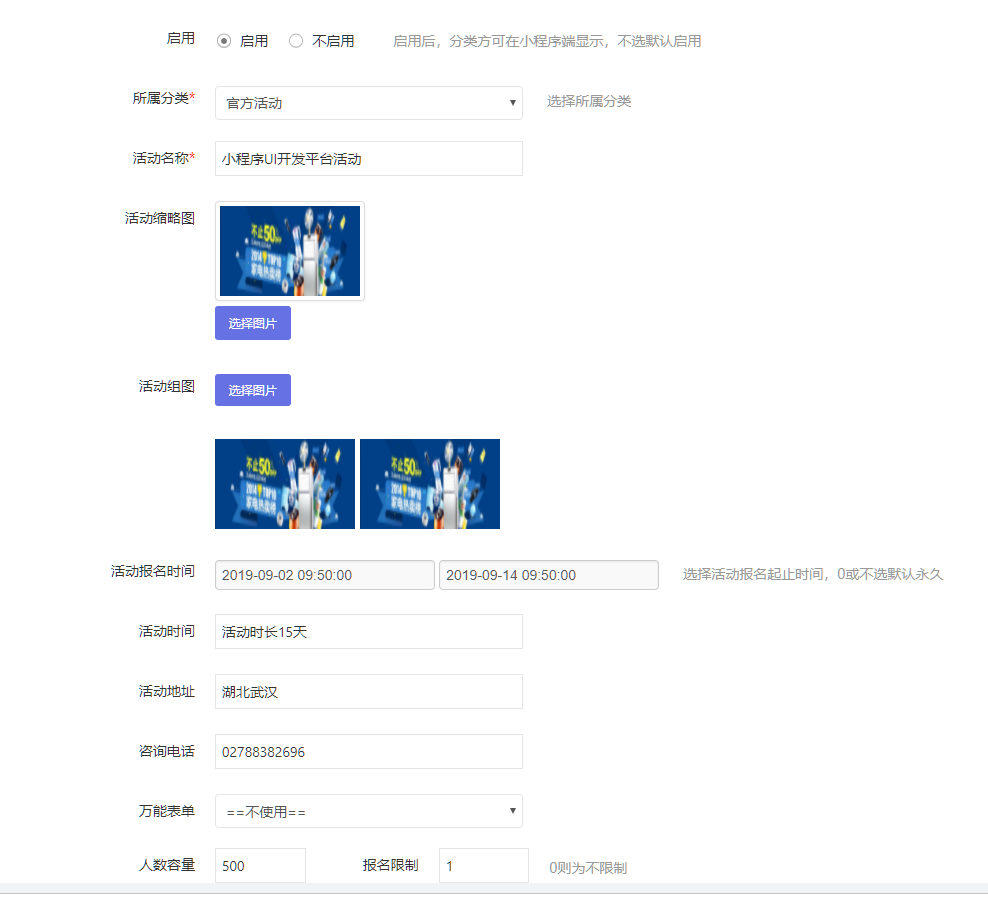Open the 万能表单 dropdown ==不使用==
The height and width of the screenshot is (897, 988).
[369, 811]
